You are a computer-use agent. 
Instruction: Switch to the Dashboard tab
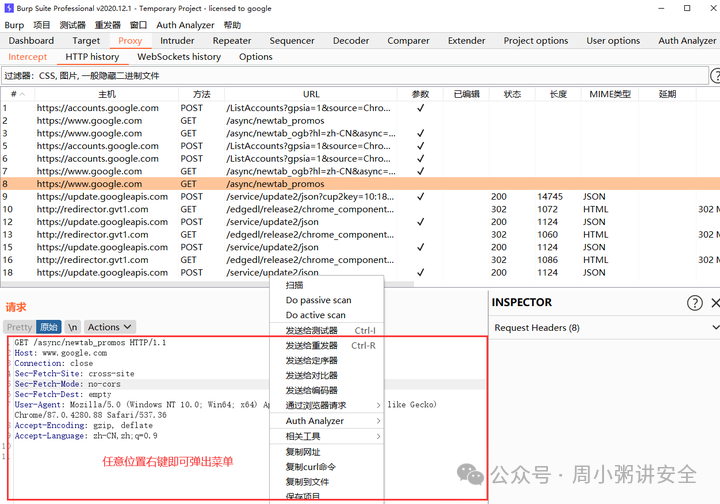pyautogui.click(x=31, y=41)
